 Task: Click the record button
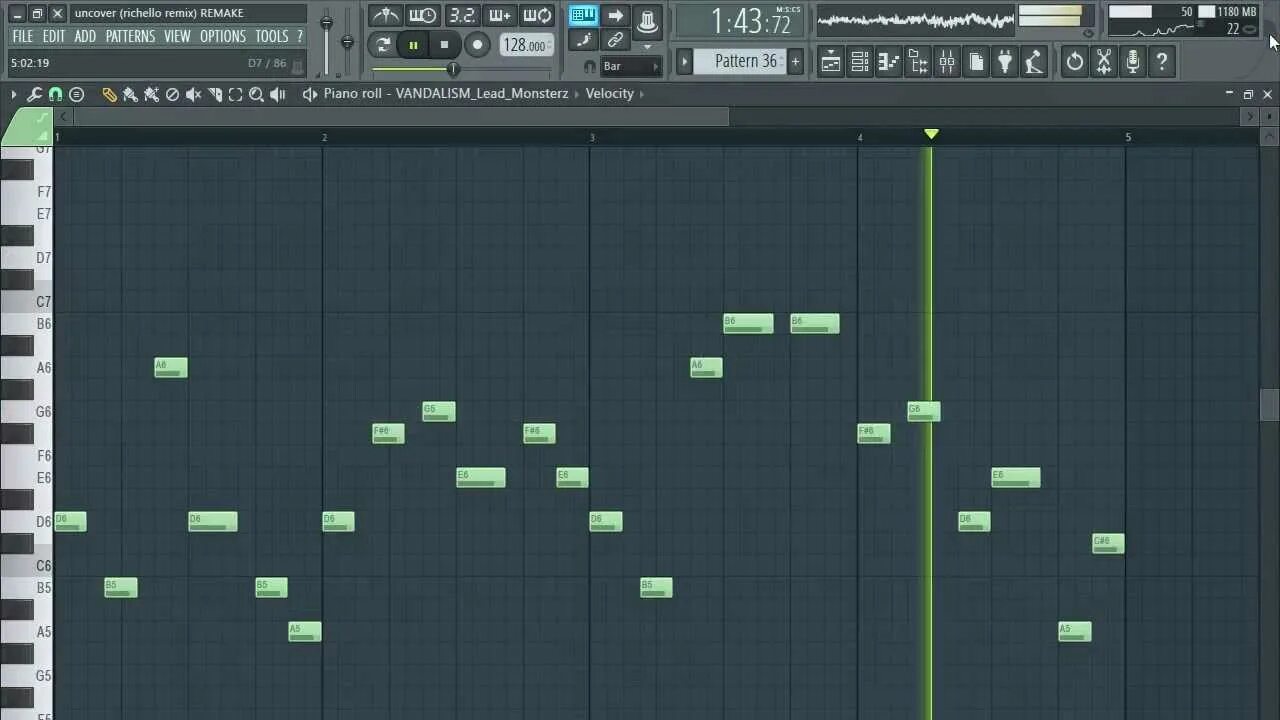click(x=477, y=45)
